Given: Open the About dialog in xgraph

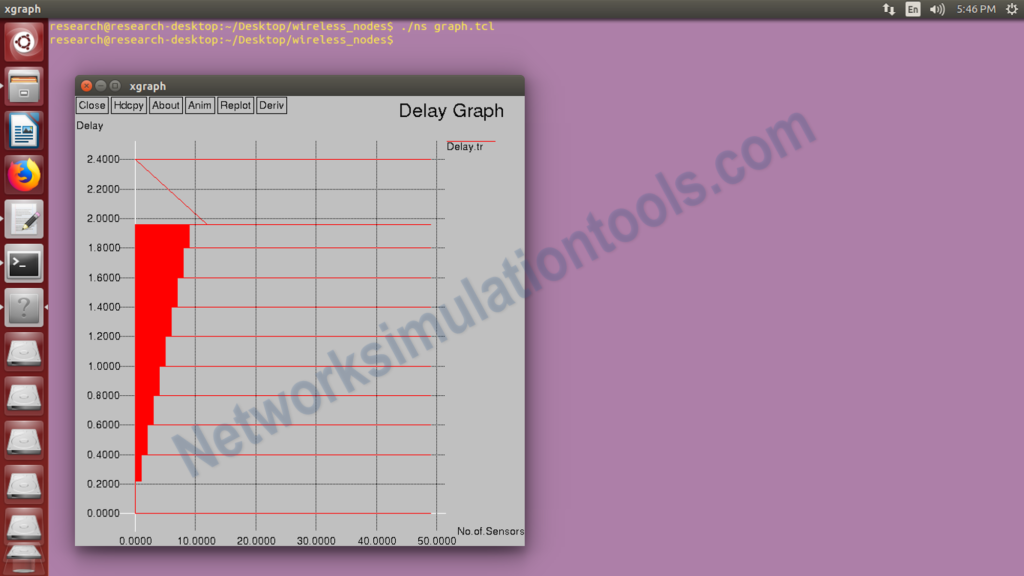Looking at the screenshot, I should [165, 105].
